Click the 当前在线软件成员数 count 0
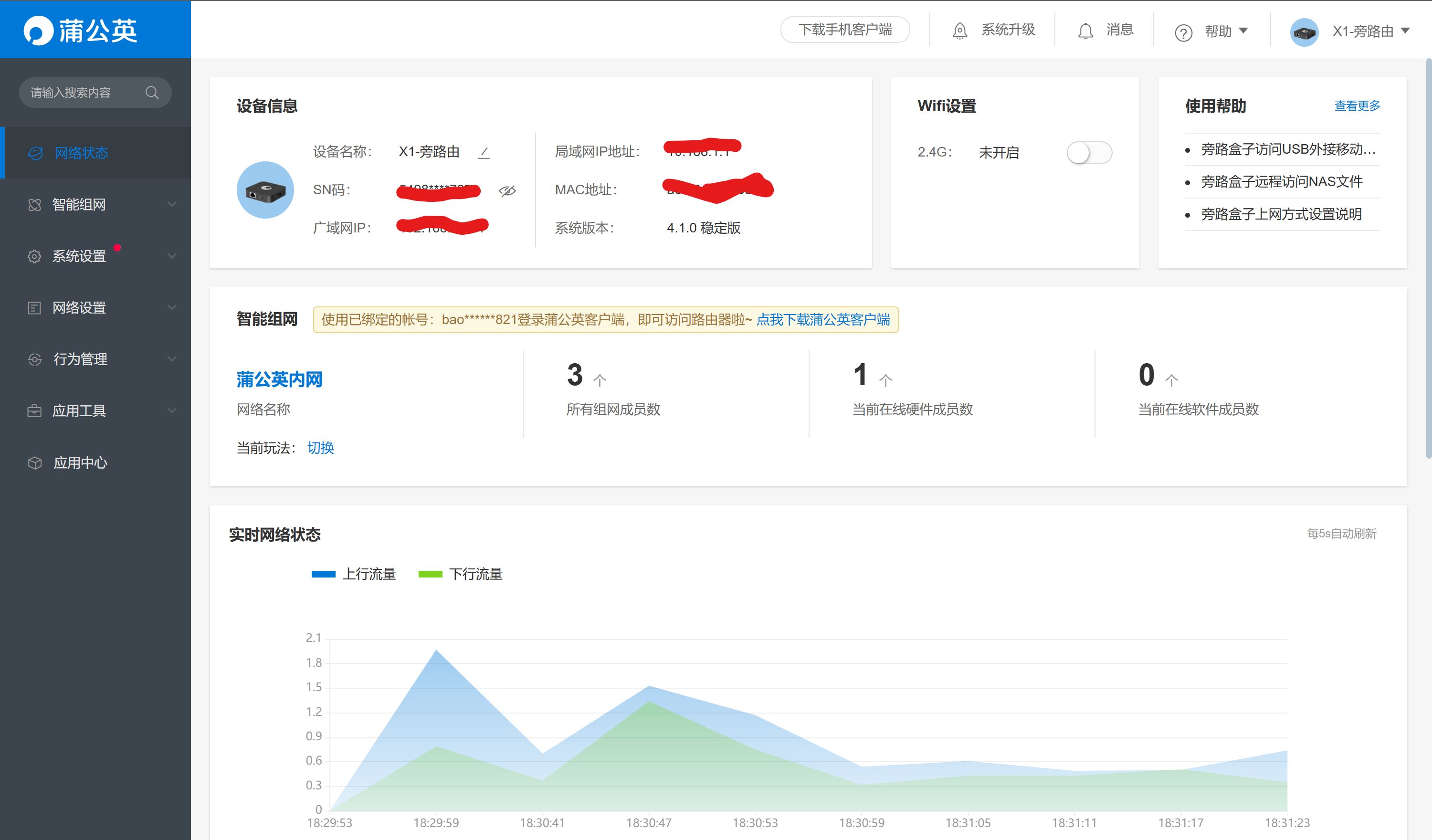This screenshot has height=840, width=1432. (x=1147, y=375)
